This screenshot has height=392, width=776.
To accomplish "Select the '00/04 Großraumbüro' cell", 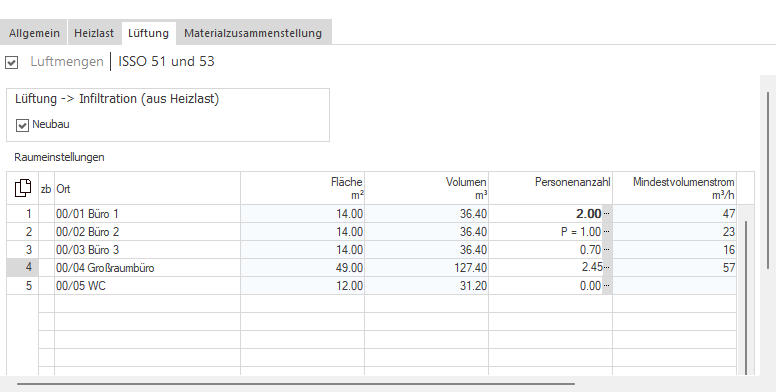I will pyautogui.click(x=147, y=268).
